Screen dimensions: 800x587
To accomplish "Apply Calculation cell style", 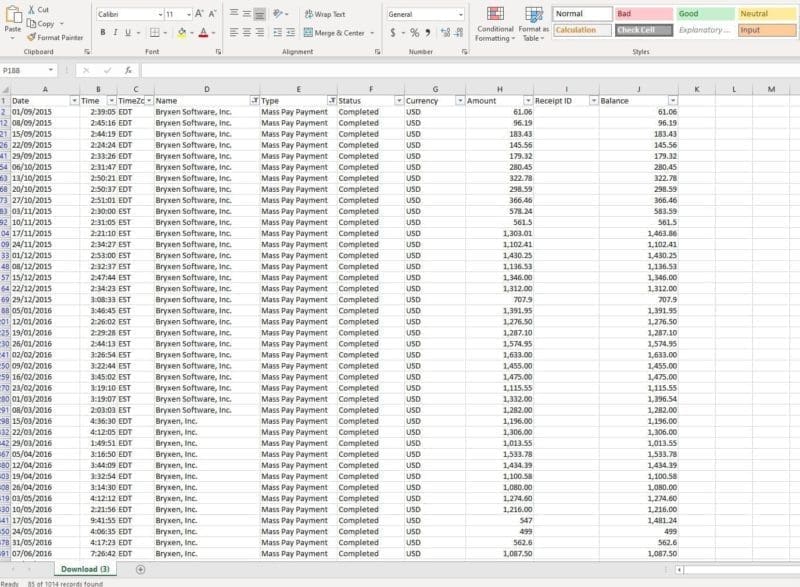I will click(582, 30).
